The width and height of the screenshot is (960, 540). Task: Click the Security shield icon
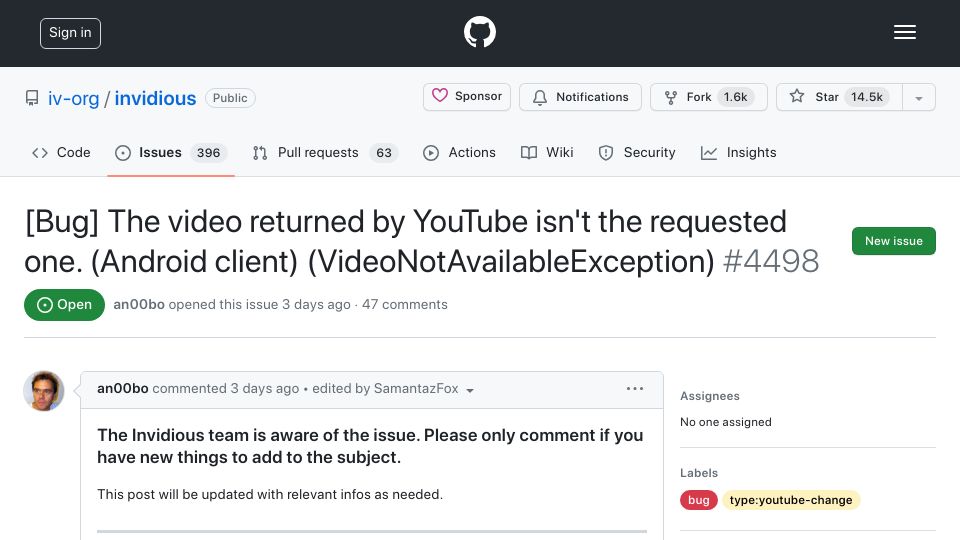tap(606, 153)
